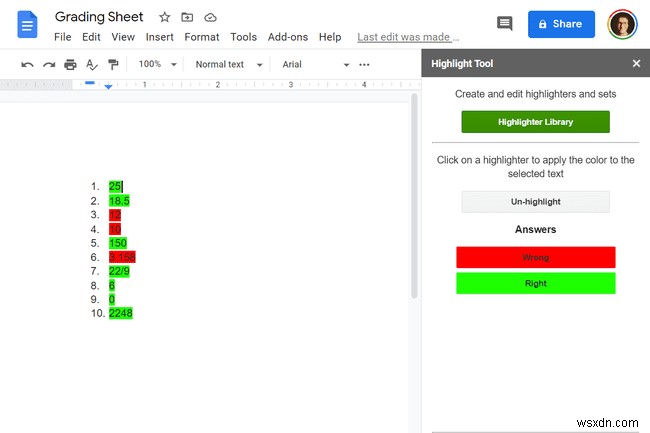Click the Redo arrow
The width and height of the screenshot is (650, 433).
point(49,64)
